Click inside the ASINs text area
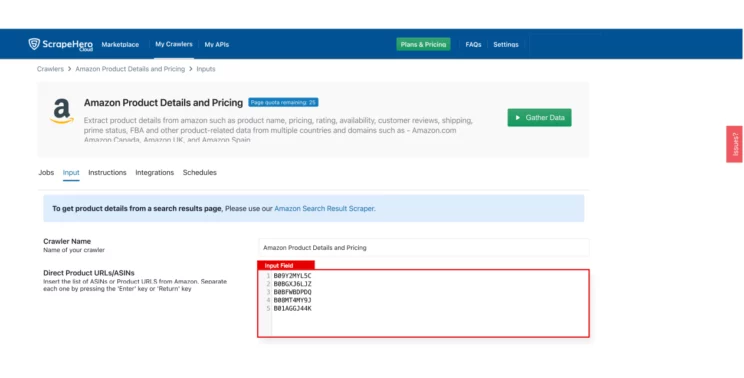Viewport: 744px width, 378px height. (x=423, y=304)
